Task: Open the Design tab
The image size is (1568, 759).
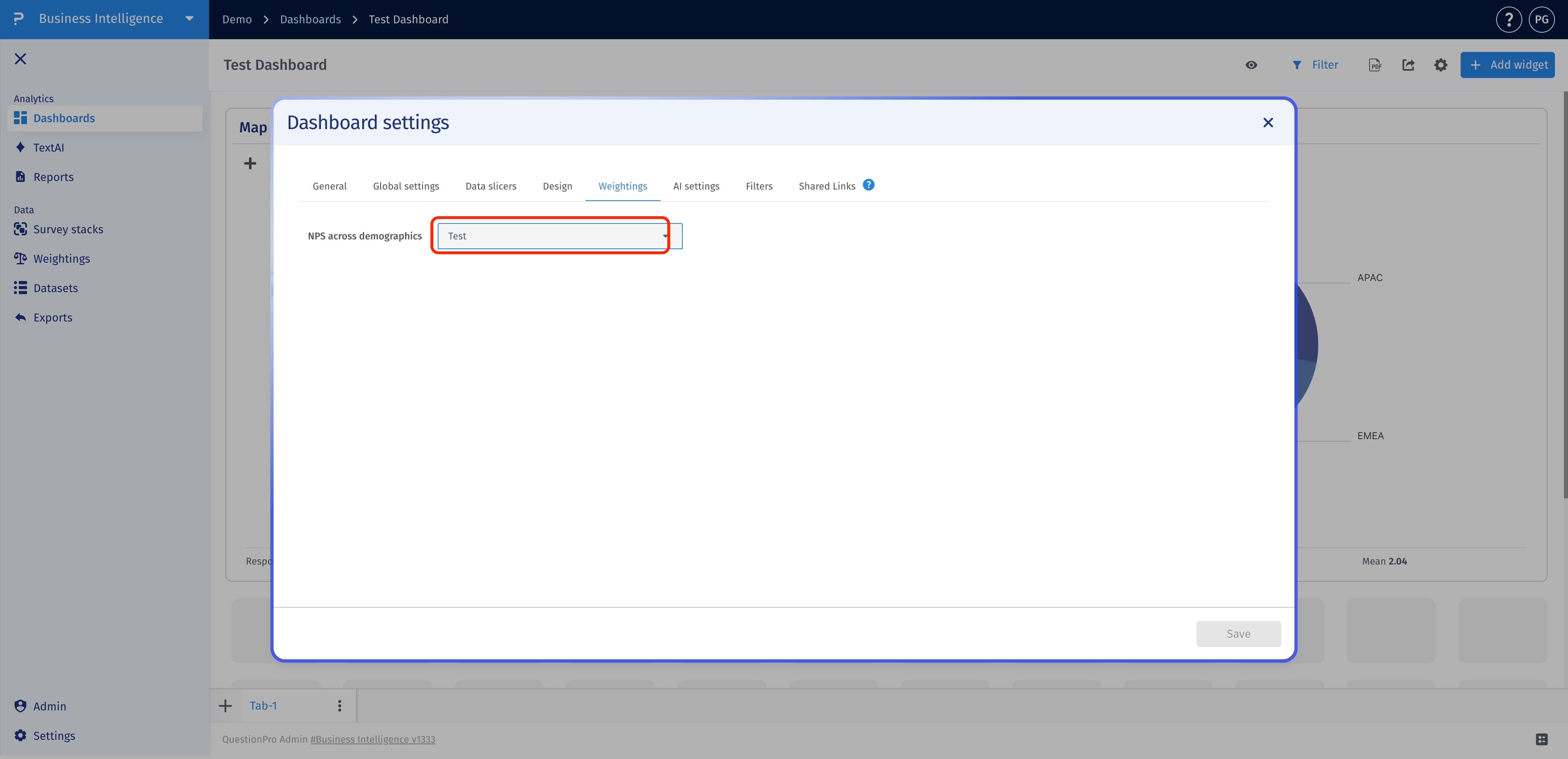Action: point(557,186)
